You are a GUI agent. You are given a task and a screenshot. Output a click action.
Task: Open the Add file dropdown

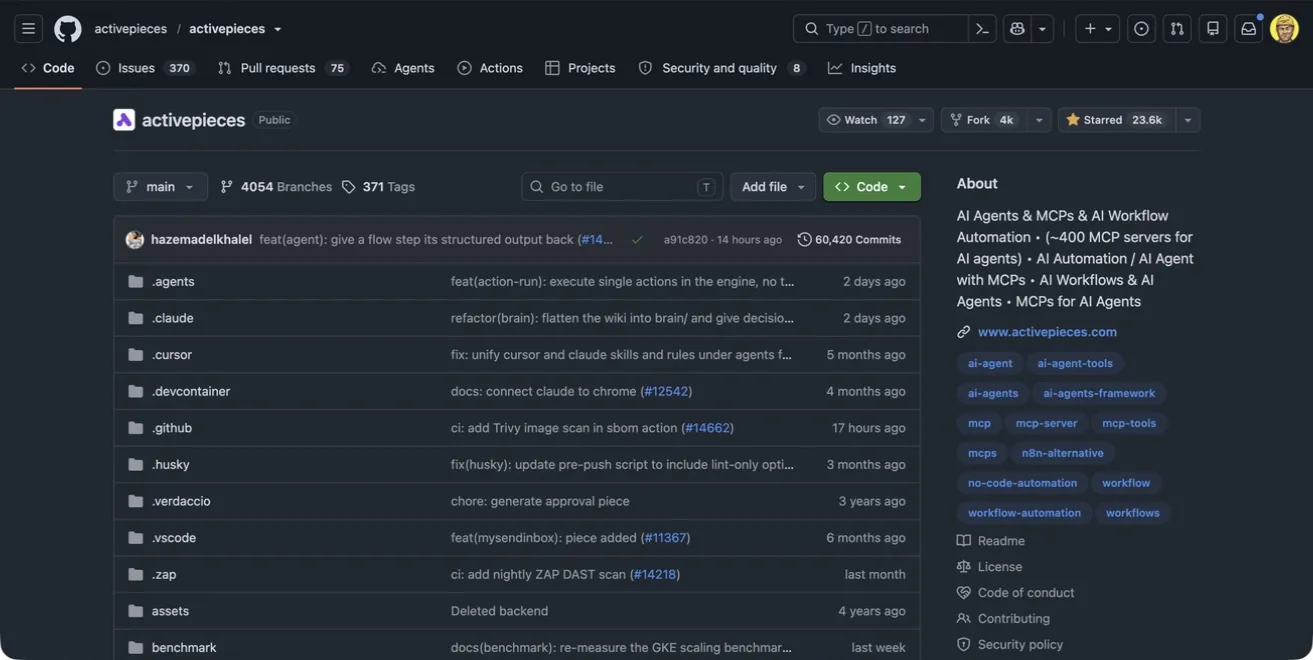pos(773,187)
